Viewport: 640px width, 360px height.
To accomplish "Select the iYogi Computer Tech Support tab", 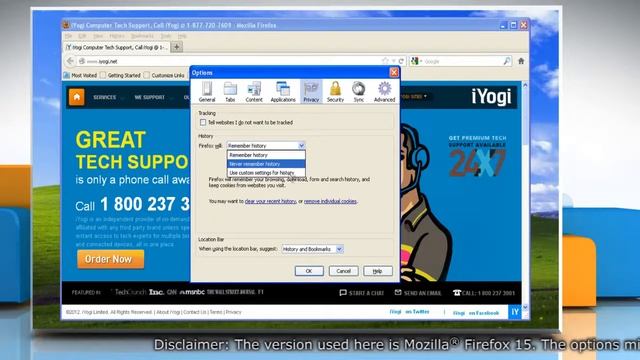I will pos(116,47).
